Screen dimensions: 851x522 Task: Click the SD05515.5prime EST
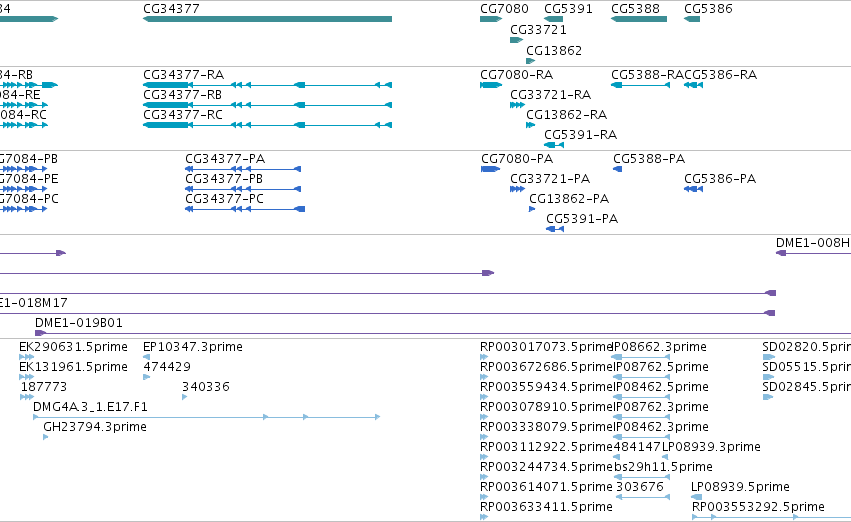[x=768, y=377]
